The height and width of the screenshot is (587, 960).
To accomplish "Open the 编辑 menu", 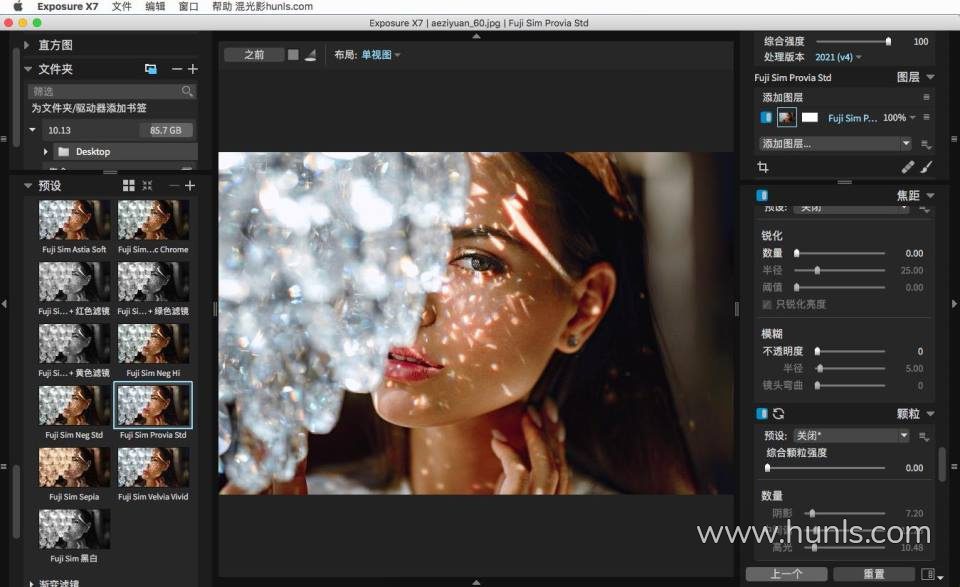I will pos(155,7).
